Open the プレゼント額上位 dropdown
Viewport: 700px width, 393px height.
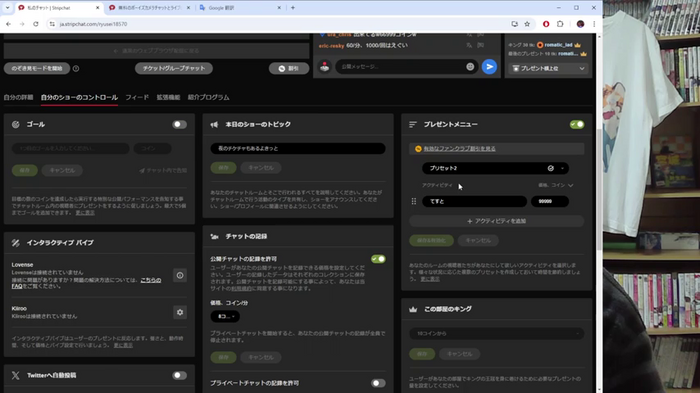548,68
